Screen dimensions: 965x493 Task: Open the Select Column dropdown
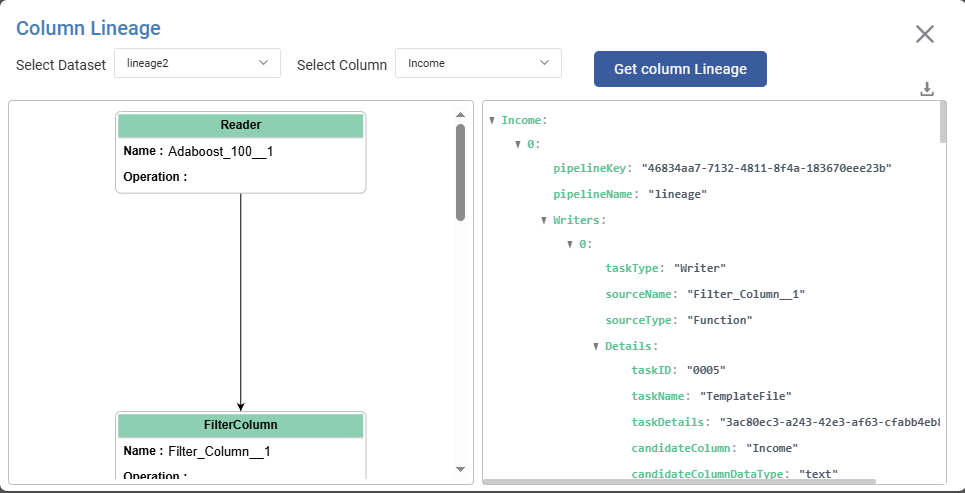click(478, 63)
